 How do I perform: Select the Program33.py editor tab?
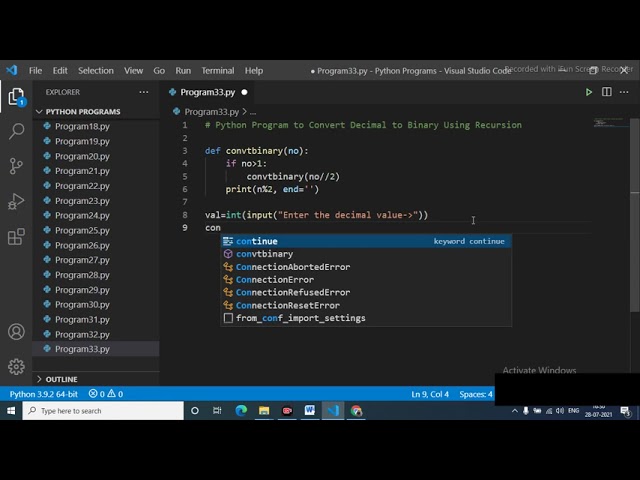click(208, 92)
